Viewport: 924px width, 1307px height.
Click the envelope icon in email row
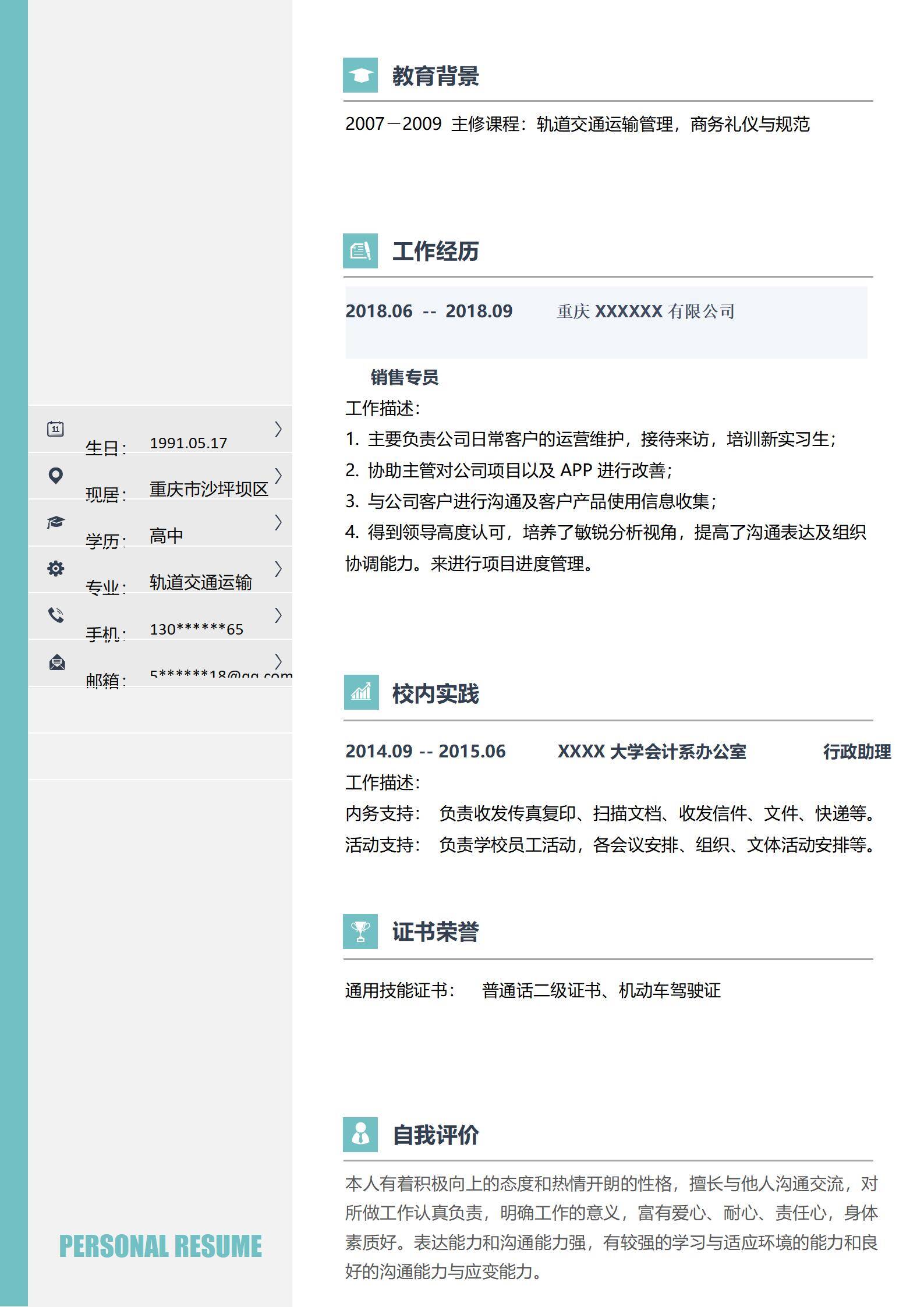point(56,662)
